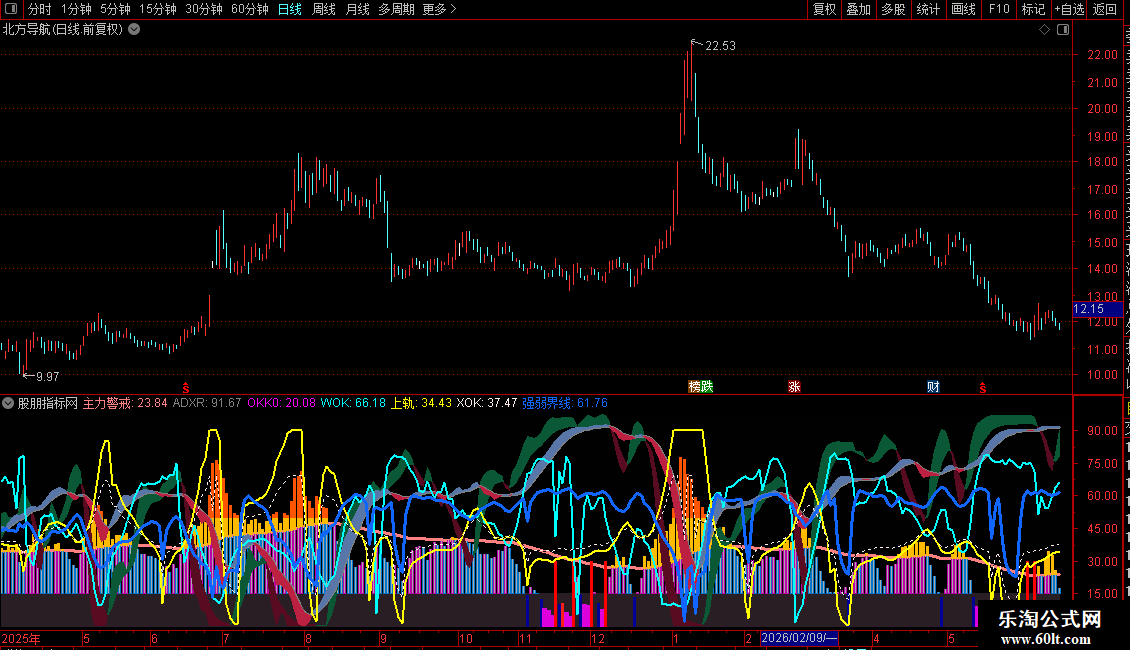
Task: Open F10 company information
Action: tap(999, 9)
